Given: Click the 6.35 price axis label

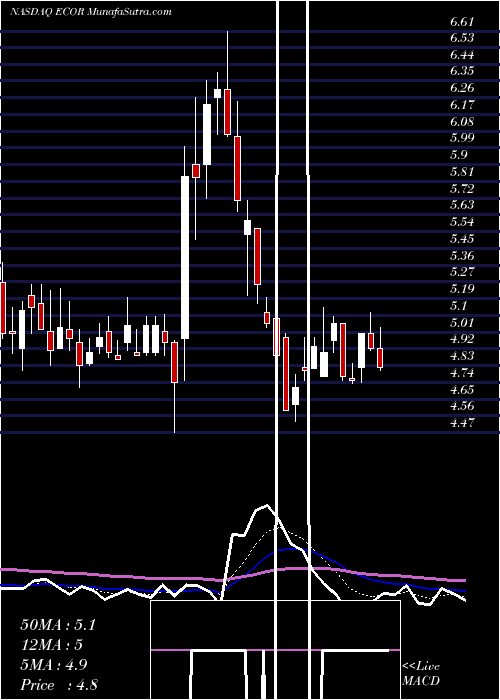Looking at the screenshot, I should coord(462,71).
